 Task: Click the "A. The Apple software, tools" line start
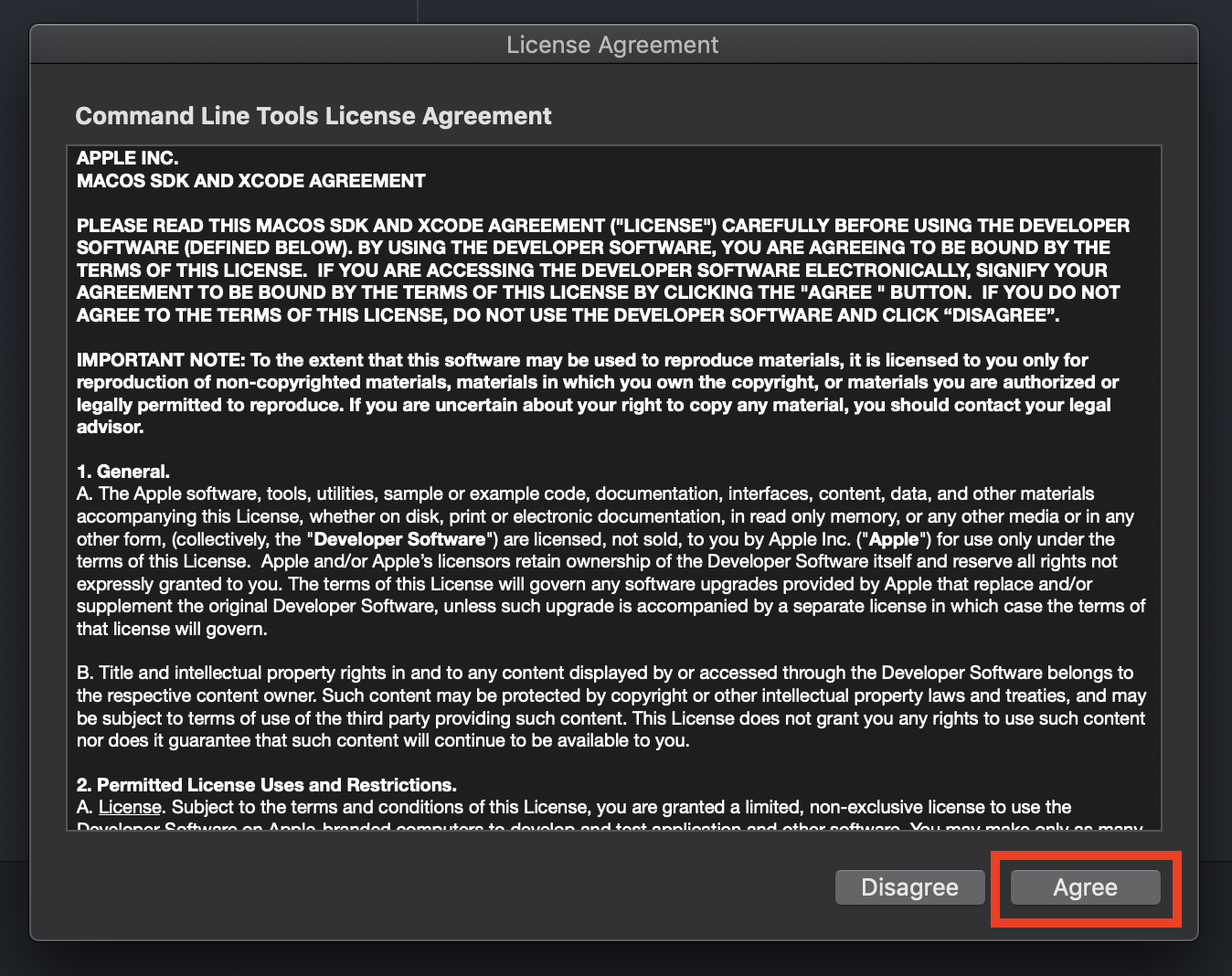tap(165, 494)
